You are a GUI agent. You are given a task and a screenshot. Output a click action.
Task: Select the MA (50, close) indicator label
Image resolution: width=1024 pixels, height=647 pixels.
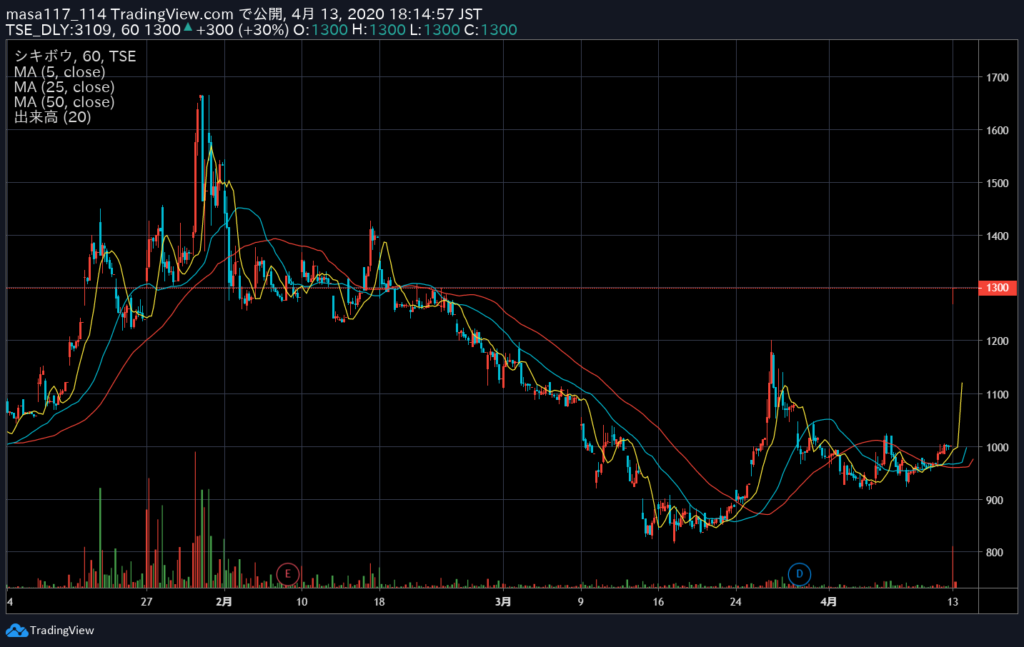pyautogui.click(x=64, y=102)
